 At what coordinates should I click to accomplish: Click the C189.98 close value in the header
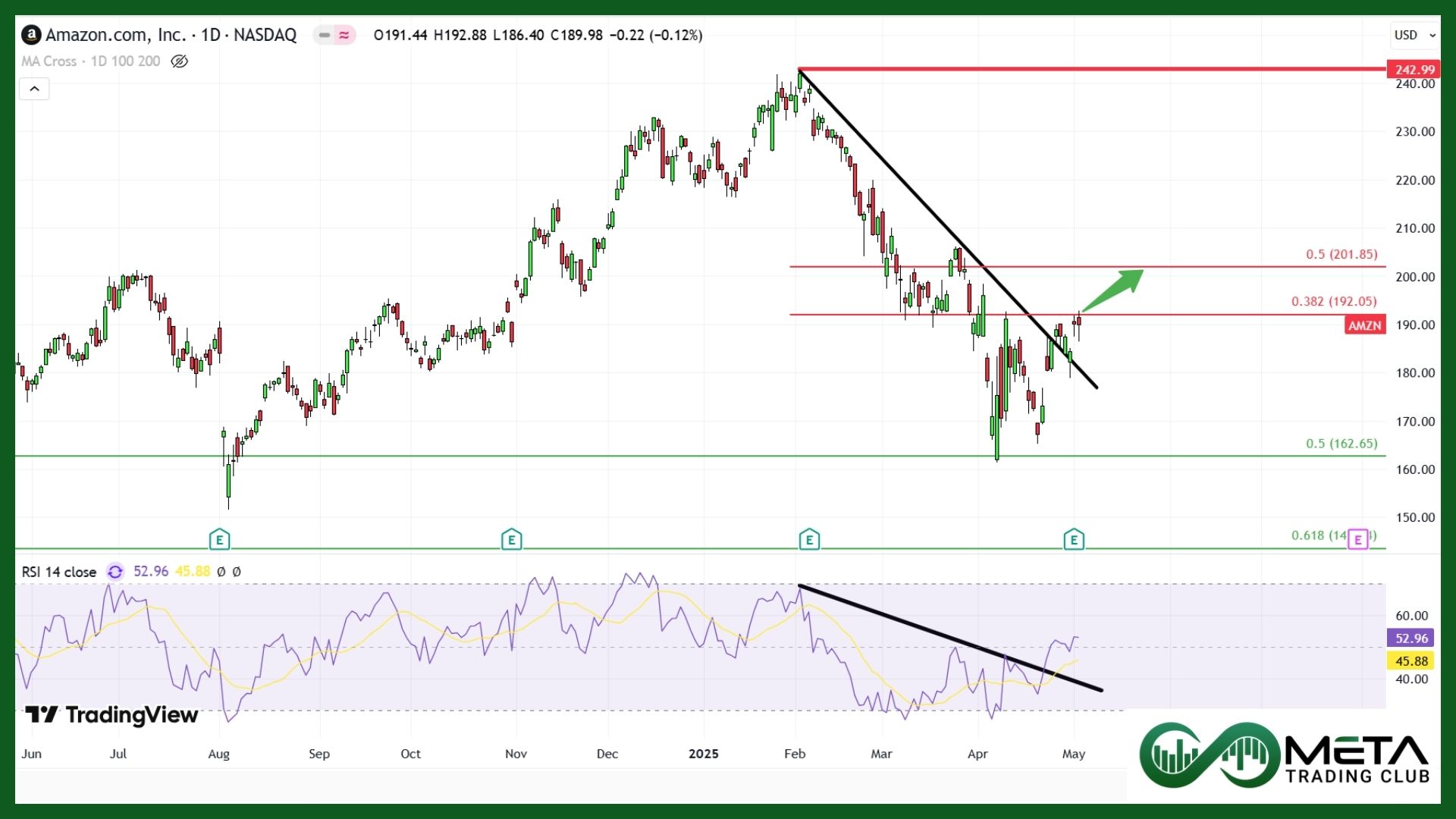(576, 35)
